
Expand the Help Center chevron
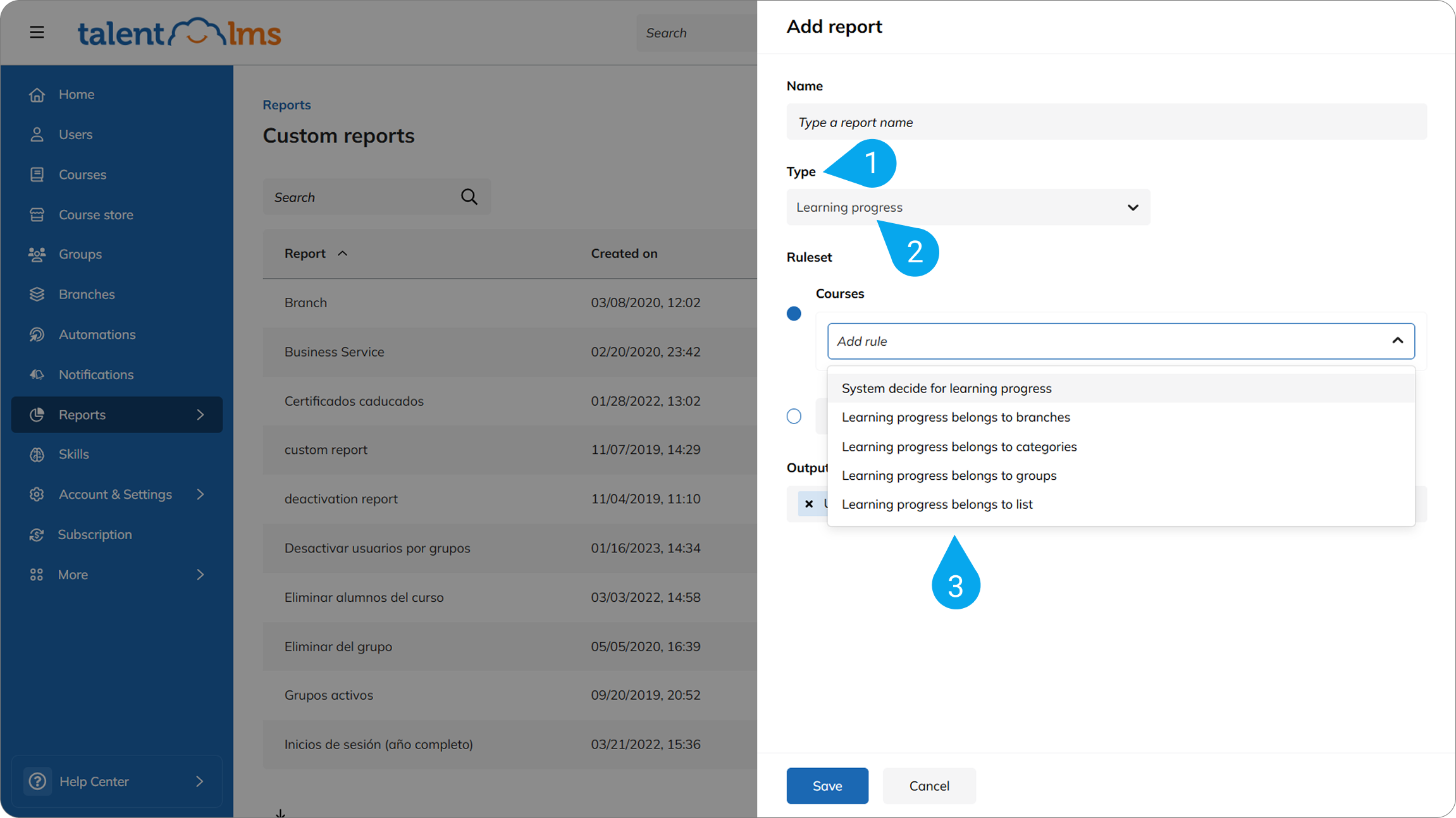(x=200, y=781)
